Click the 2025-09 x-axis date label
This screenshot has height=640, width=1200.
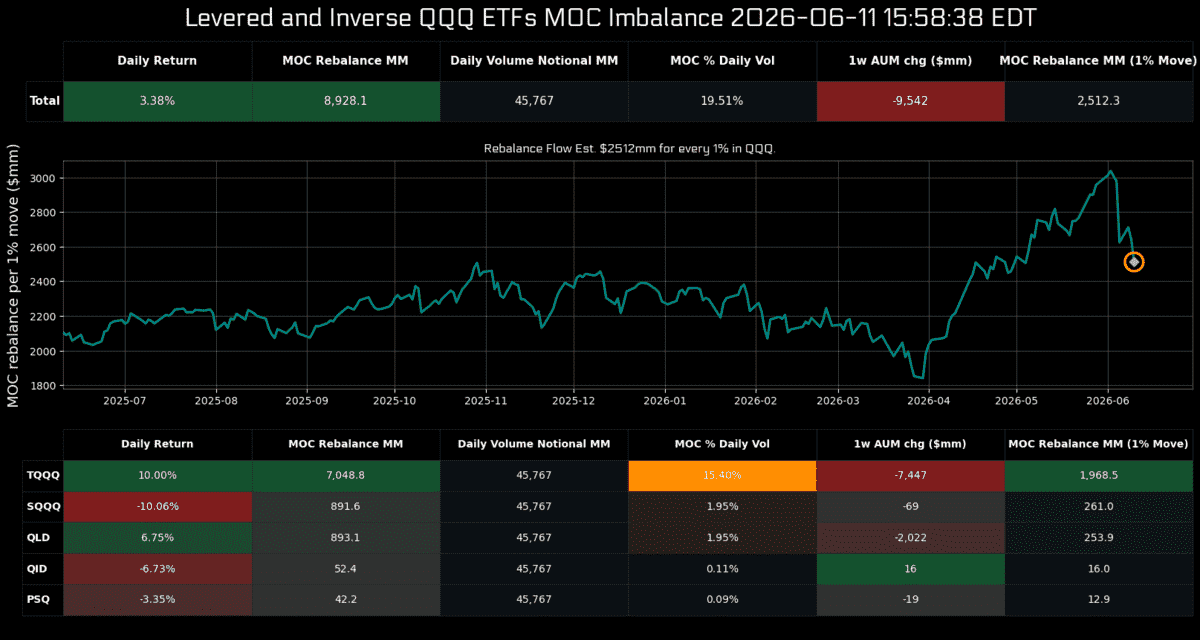click(x=307, y=400)
